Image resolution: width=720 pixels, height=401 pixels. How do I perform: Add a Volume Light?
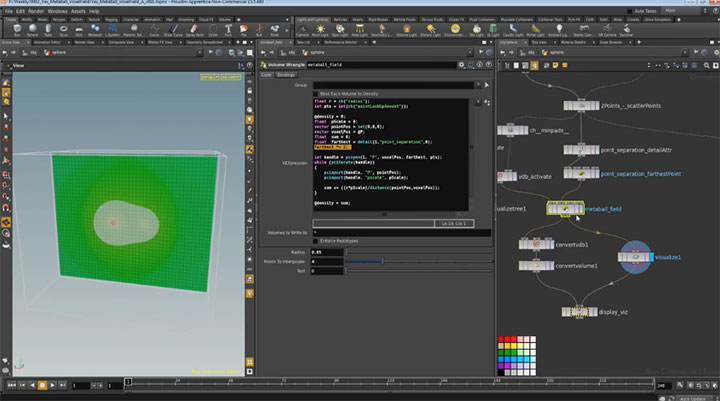point(406,30)
